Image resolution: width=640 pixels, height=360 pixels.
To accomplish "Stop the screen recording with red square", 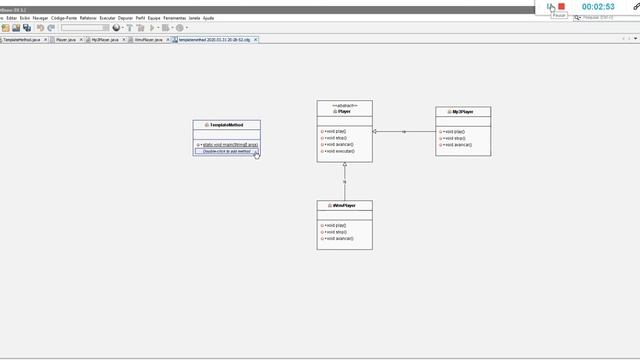I will [x=562, y=7].
